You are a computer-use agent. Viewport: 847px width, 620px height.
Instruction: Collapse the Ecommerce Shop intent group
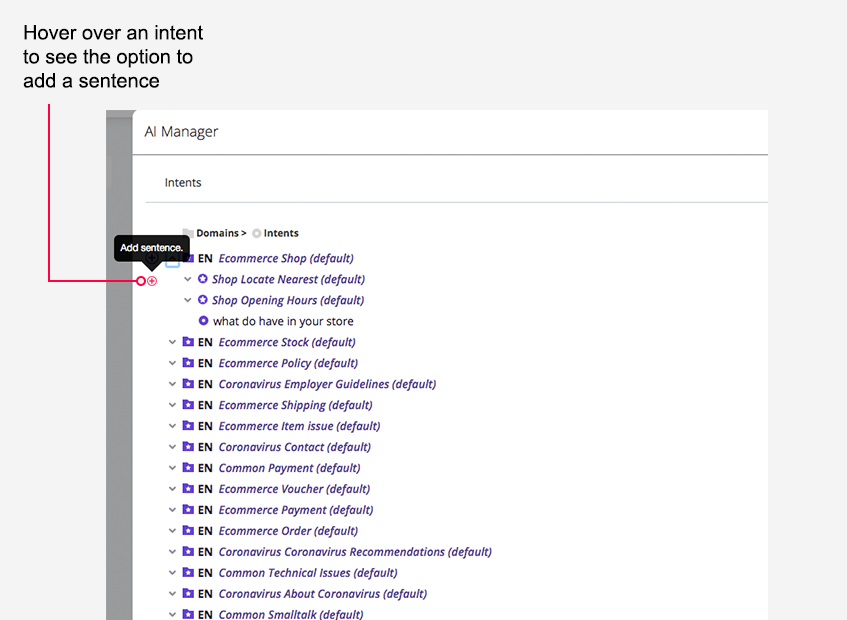pyautogui.click(x=172, y=258)
